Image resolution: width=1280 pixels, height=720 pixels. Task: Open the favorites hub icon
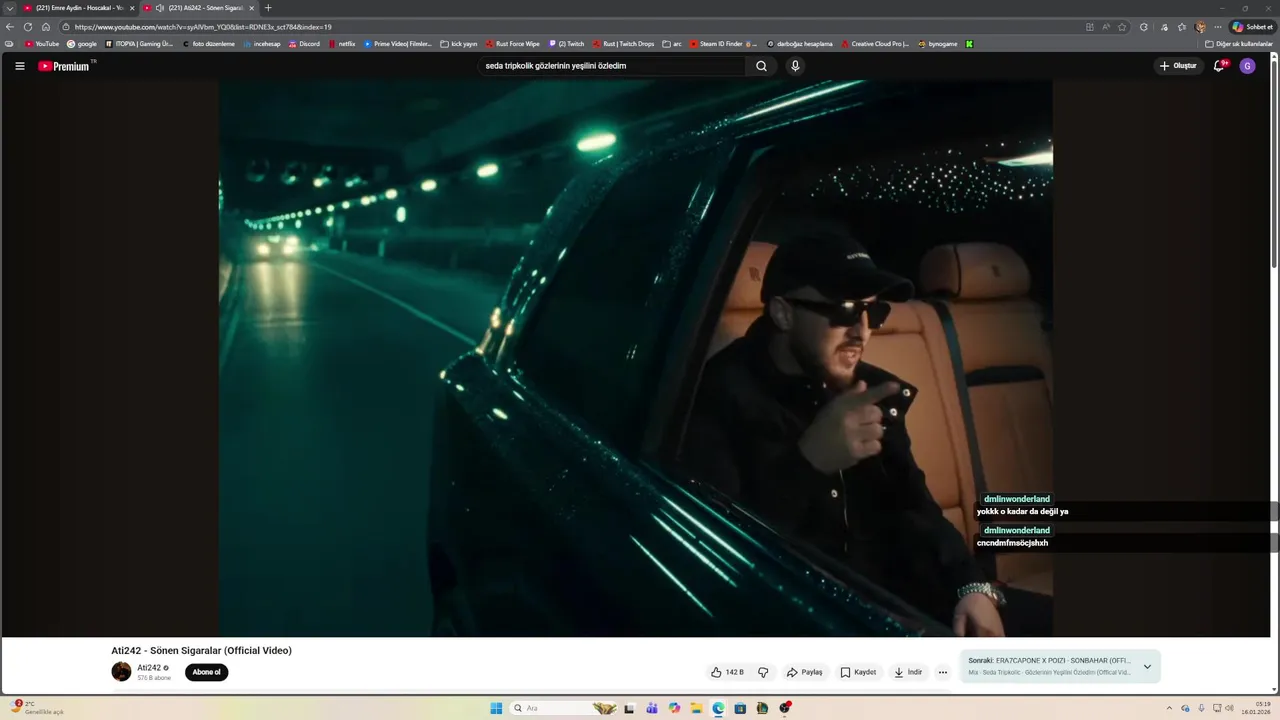(x=1182, y=27)
